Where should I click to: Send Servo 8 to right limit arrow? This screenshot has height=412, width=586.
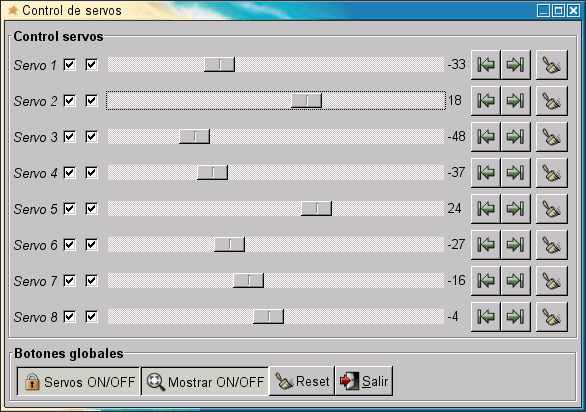pyautogui.click(x=515, y=317)
